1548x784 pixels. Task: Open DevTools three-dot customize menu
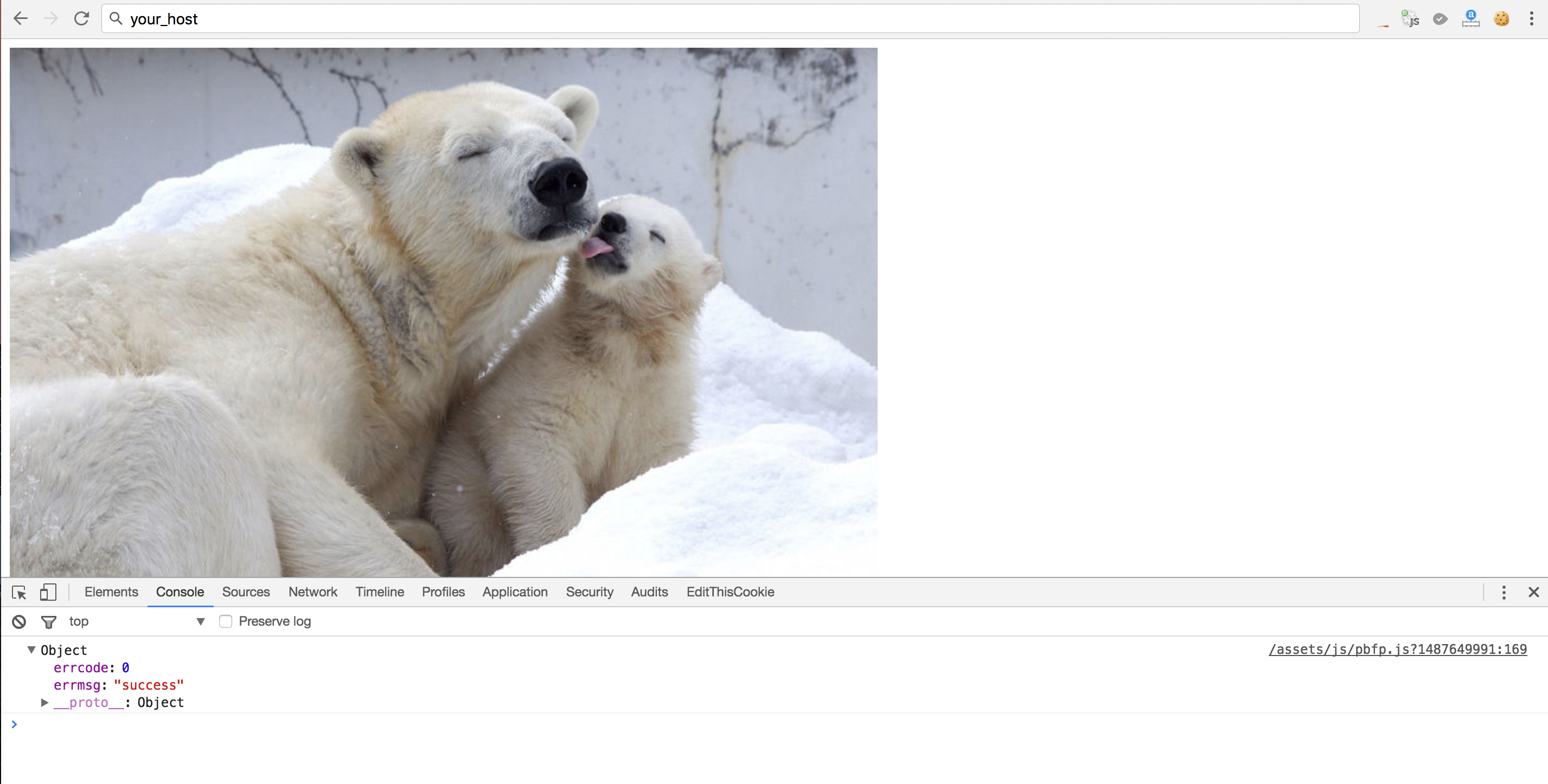click(x=1504, y=593)
